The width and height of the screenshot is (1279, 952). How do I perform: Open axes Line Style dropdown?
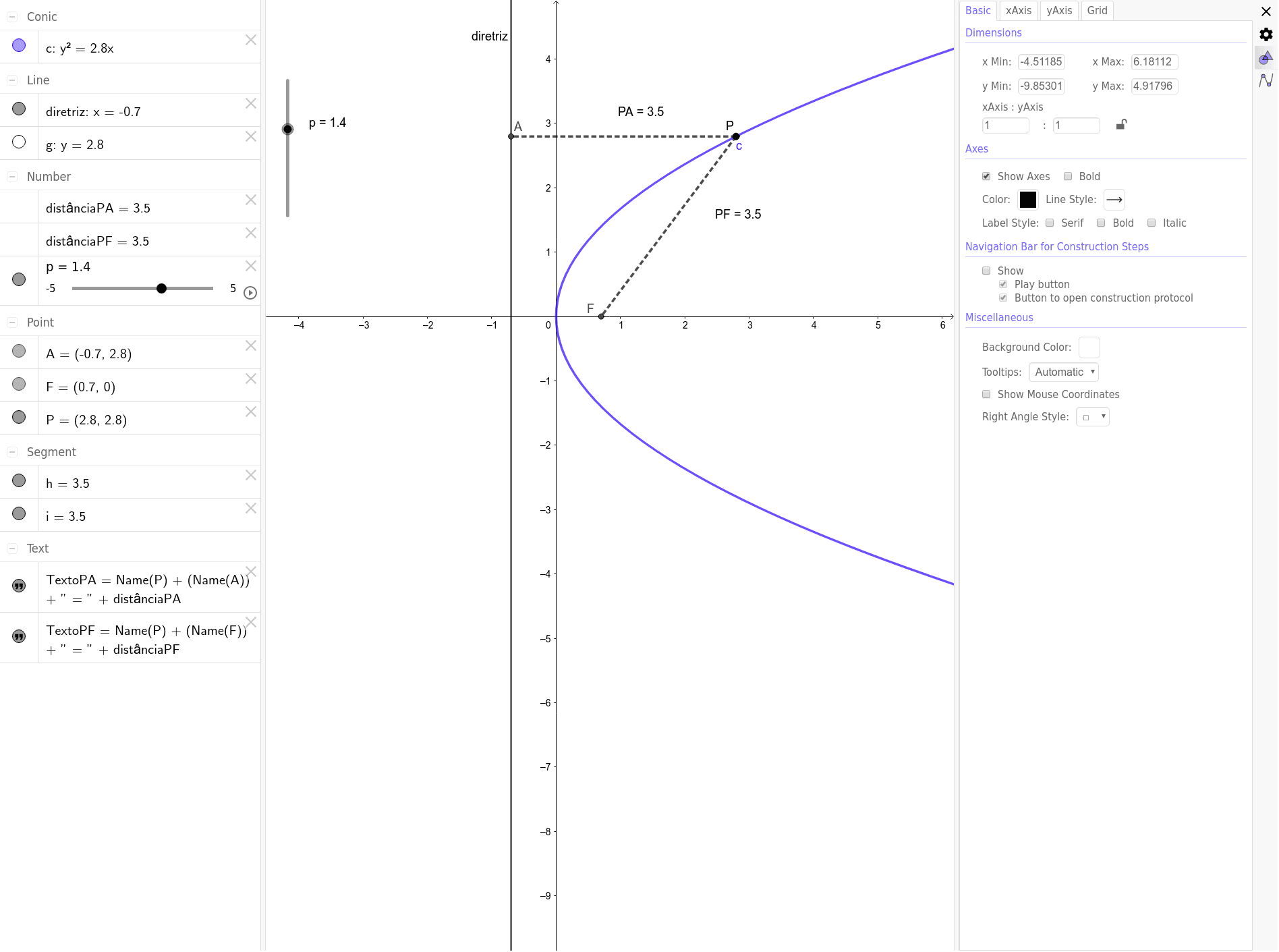pyautogui.click(x=1114, y=200)
